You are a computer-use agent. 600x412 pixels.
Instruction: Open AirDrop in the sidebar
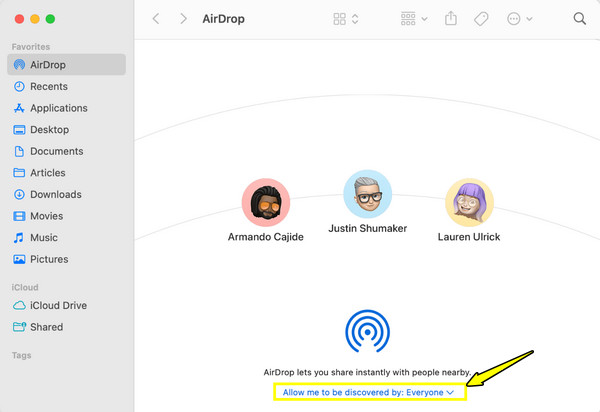[x=66, y=65]
